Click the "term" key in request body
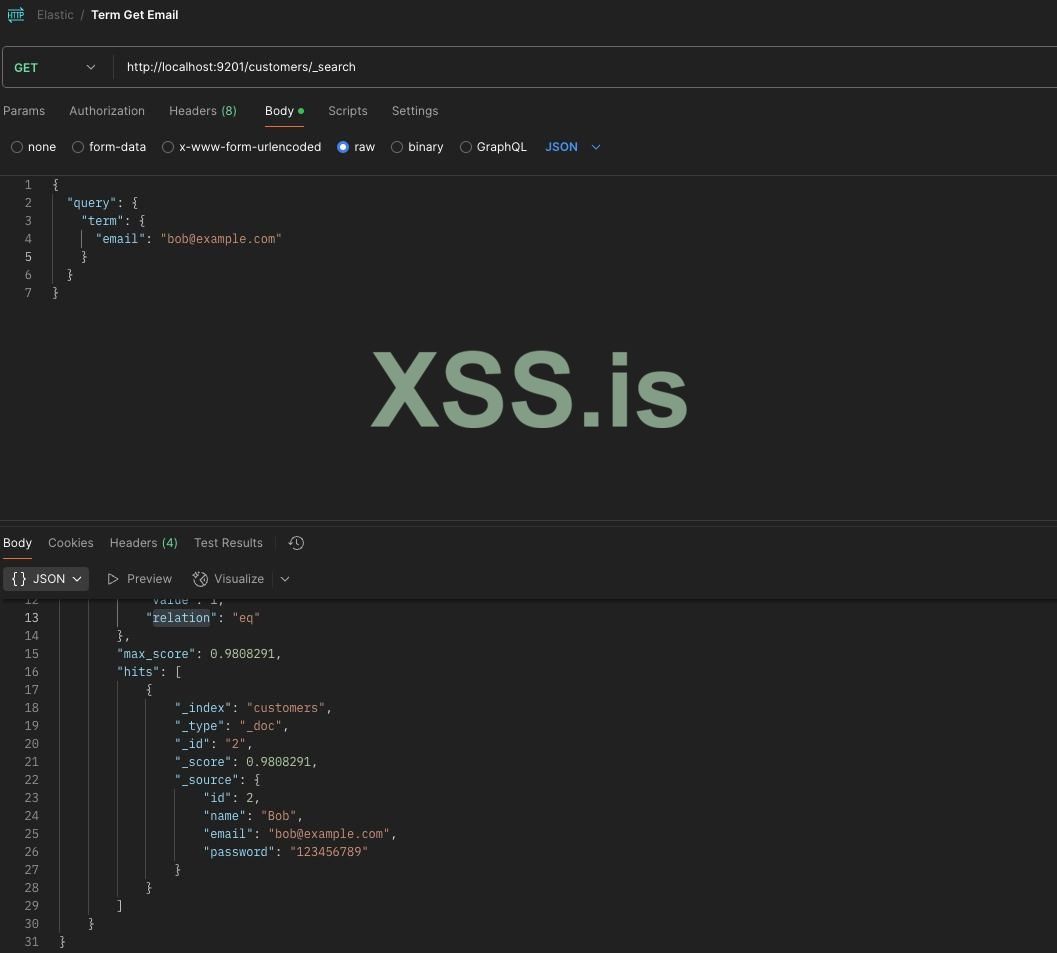The width and height of the screenshot is (1057, 953). [x=102, y=221]
